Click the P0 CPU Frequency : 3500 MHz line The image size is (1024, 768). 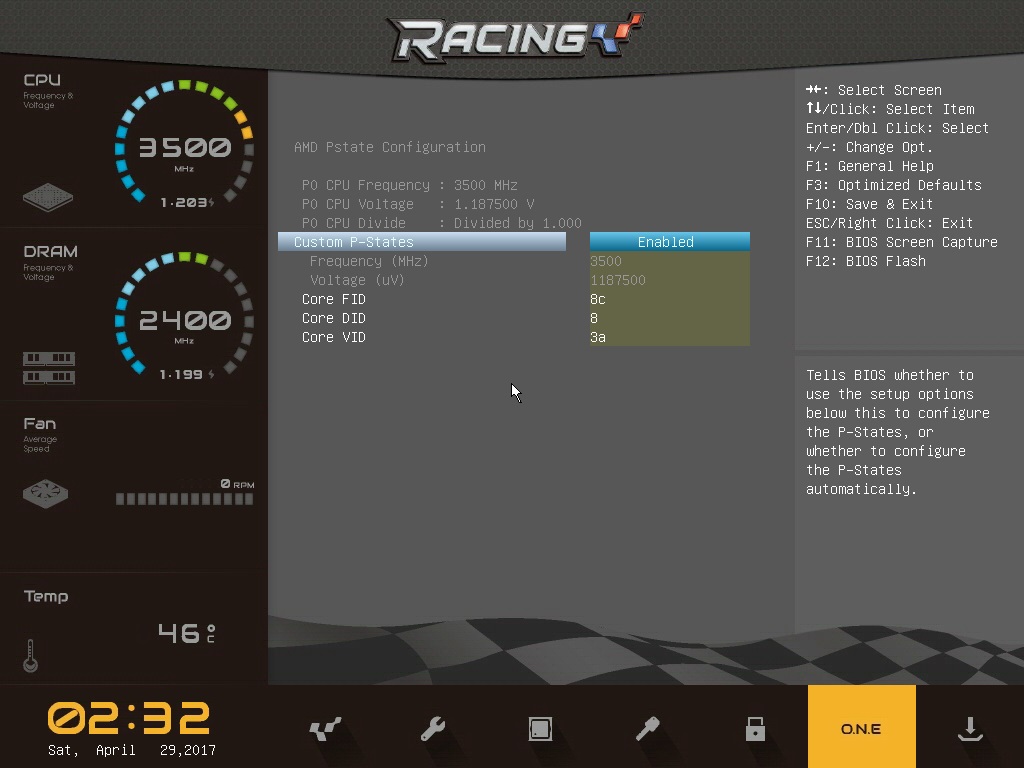tap(409, 185)
